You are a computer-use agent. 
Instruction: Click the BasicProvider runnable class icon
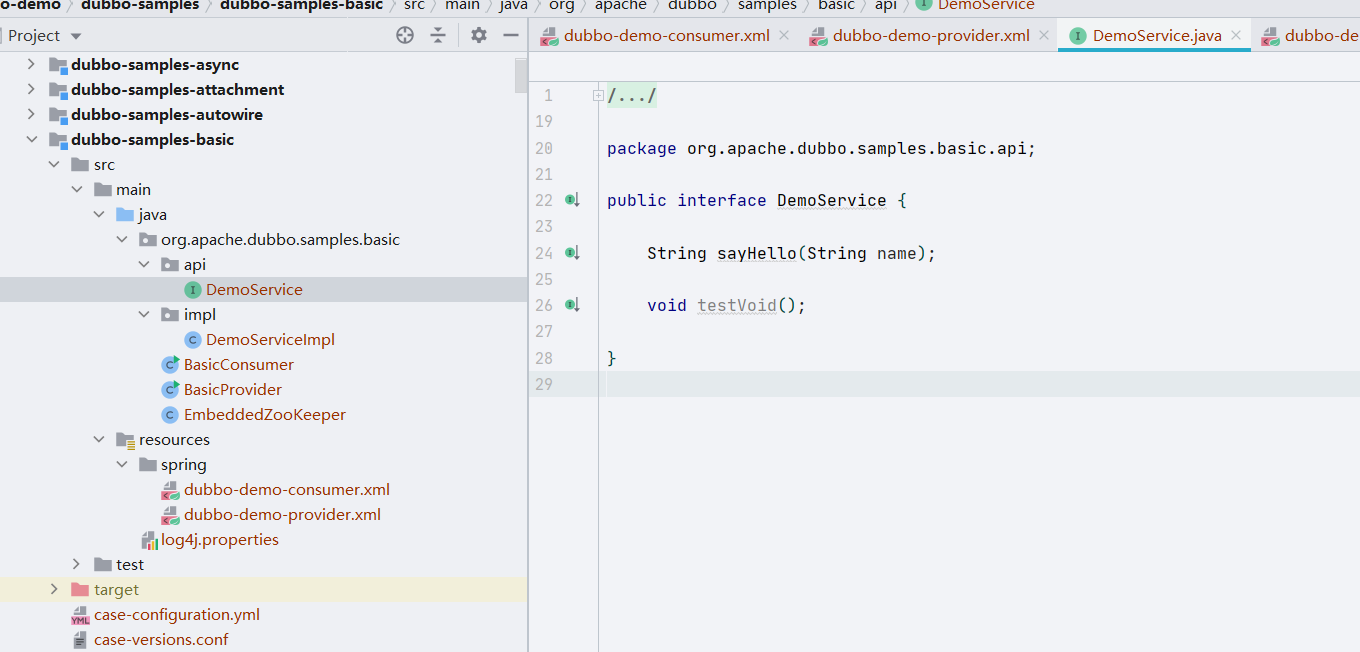[x=170, y=389]
